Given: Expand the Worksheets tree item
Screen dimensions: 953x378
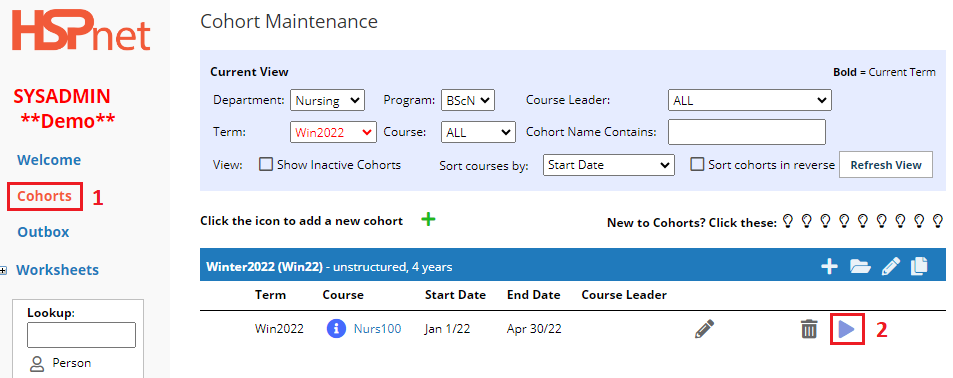Looking at the screenshot, I should (x=4, y=271).
